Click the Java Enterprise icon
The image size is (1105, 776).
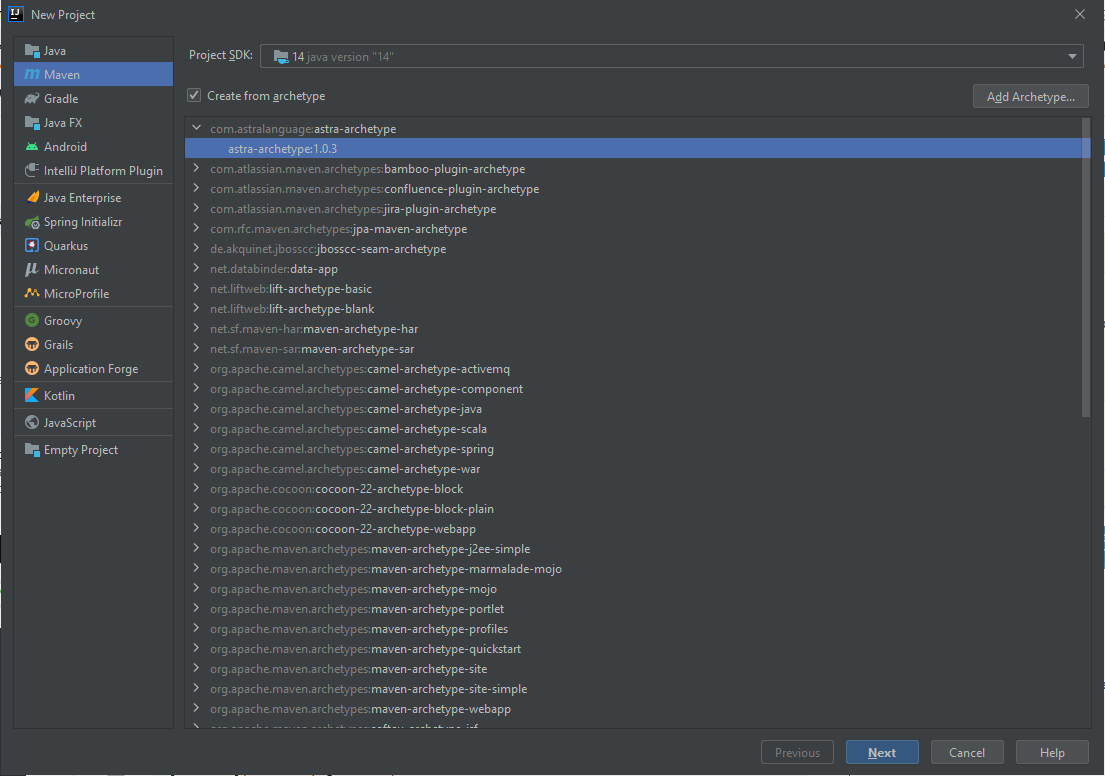pos(32,197)
